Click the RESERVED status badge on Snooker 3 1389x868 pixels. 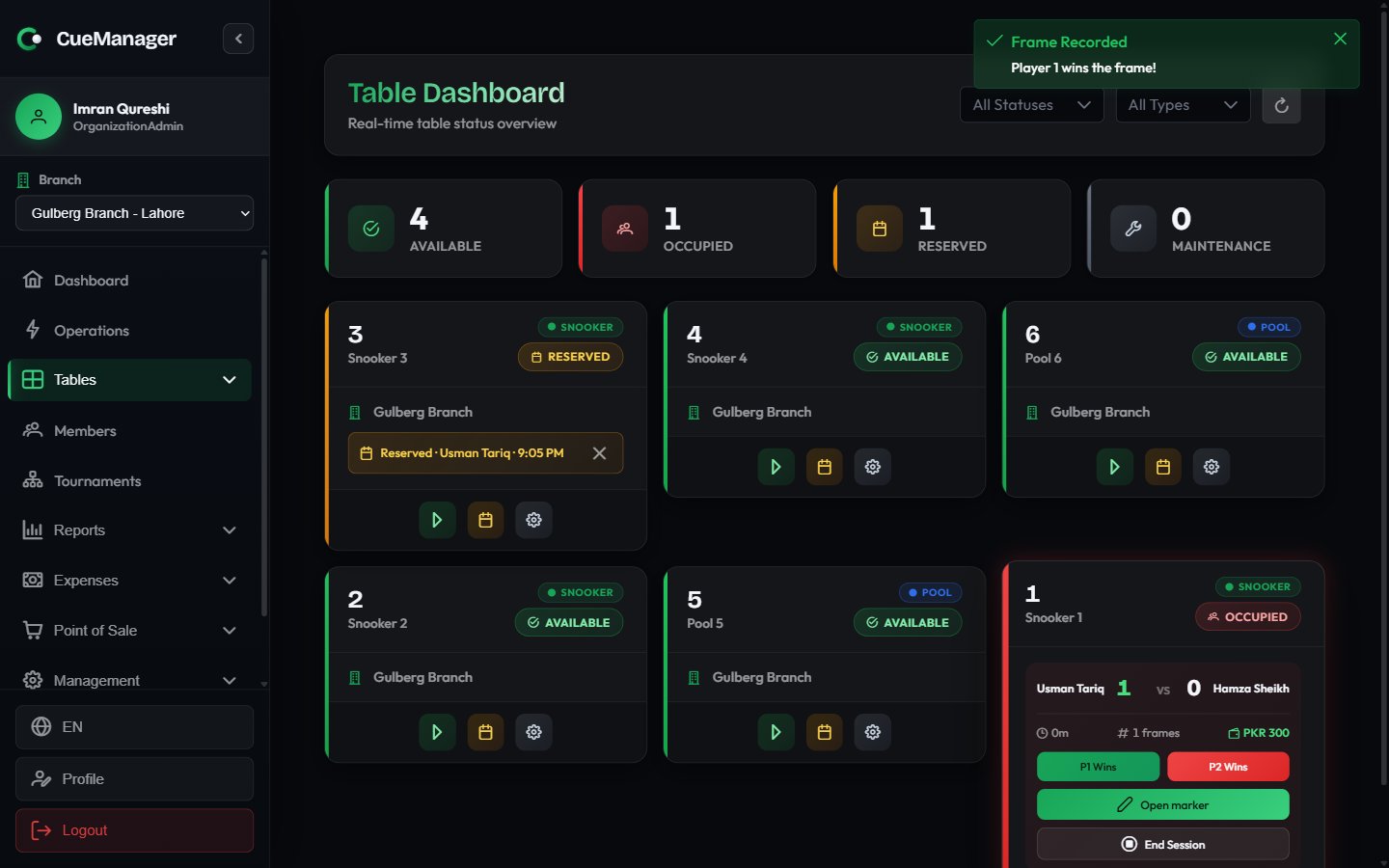(x=570, y=357)
